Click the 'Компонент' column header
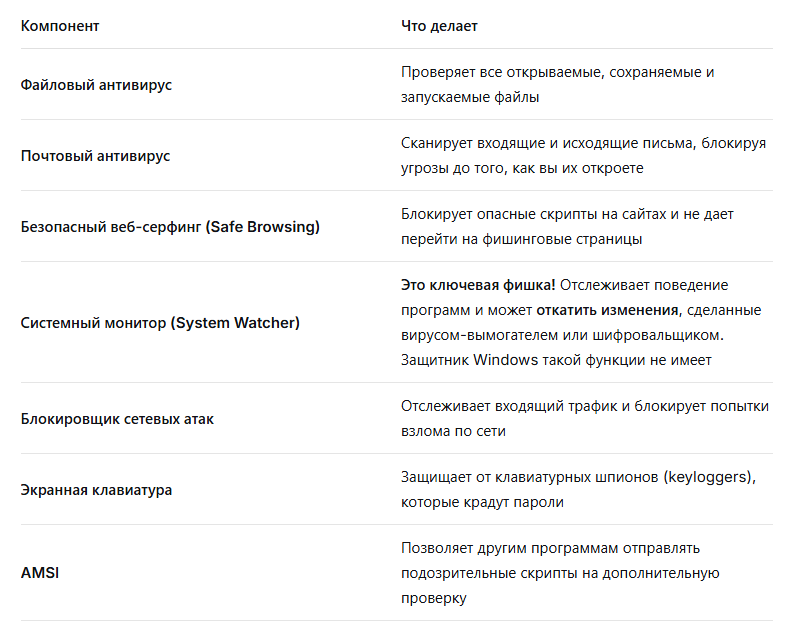Screen dimensions: 793x636 pyautogui.click(x=60, y=26)
